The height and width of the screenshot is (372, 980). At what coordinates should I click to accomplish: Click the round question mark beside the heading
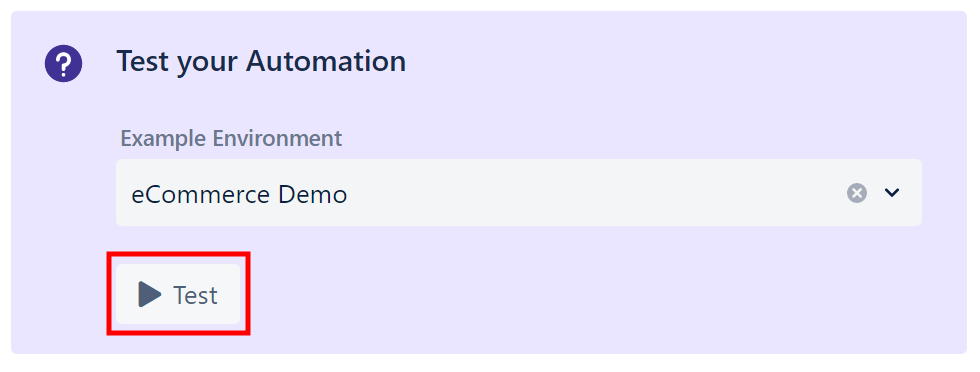click(63, 63)
